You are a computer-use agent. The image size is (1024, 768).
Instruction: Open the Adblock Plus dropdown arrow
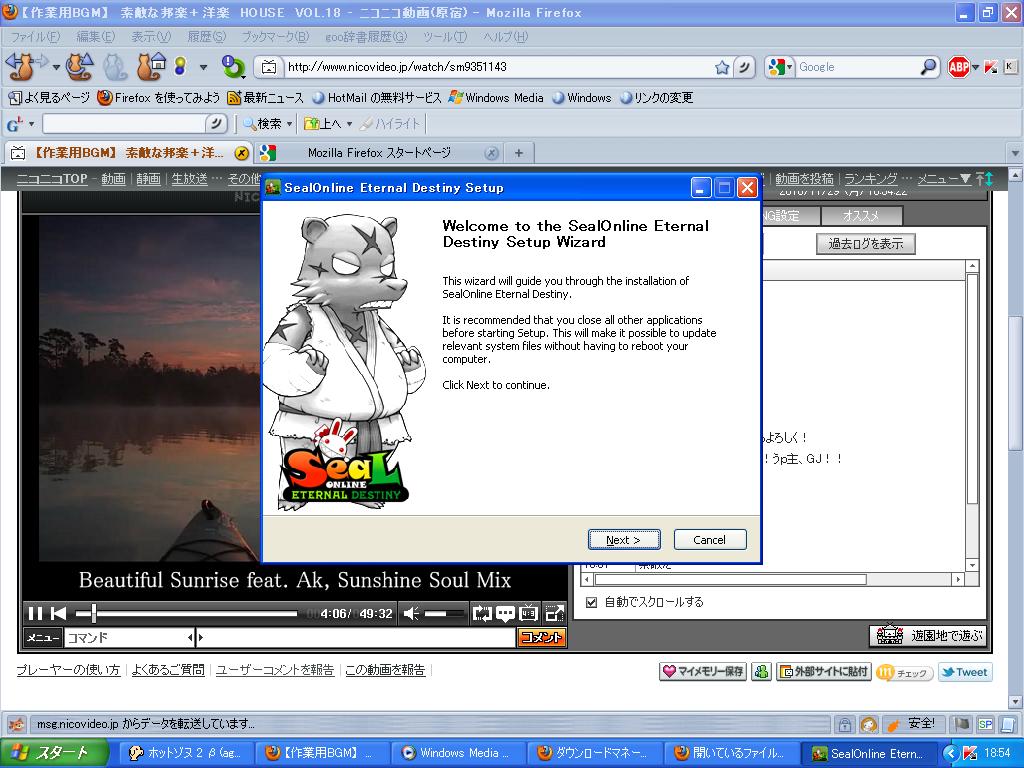[x=976, y=67]
